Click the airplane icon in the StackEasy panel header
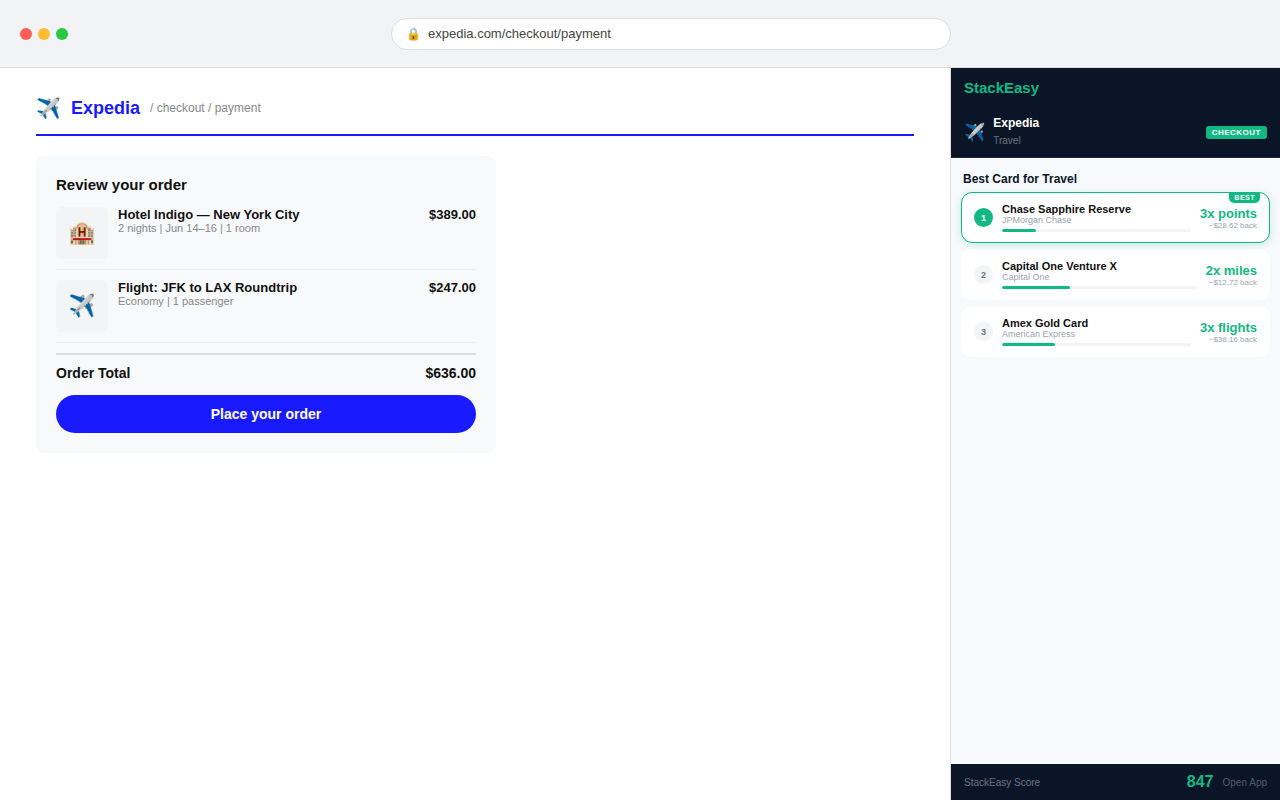The width and height of the screenshot is (1280, 800). pyautogui.click(x=974, y=132)
